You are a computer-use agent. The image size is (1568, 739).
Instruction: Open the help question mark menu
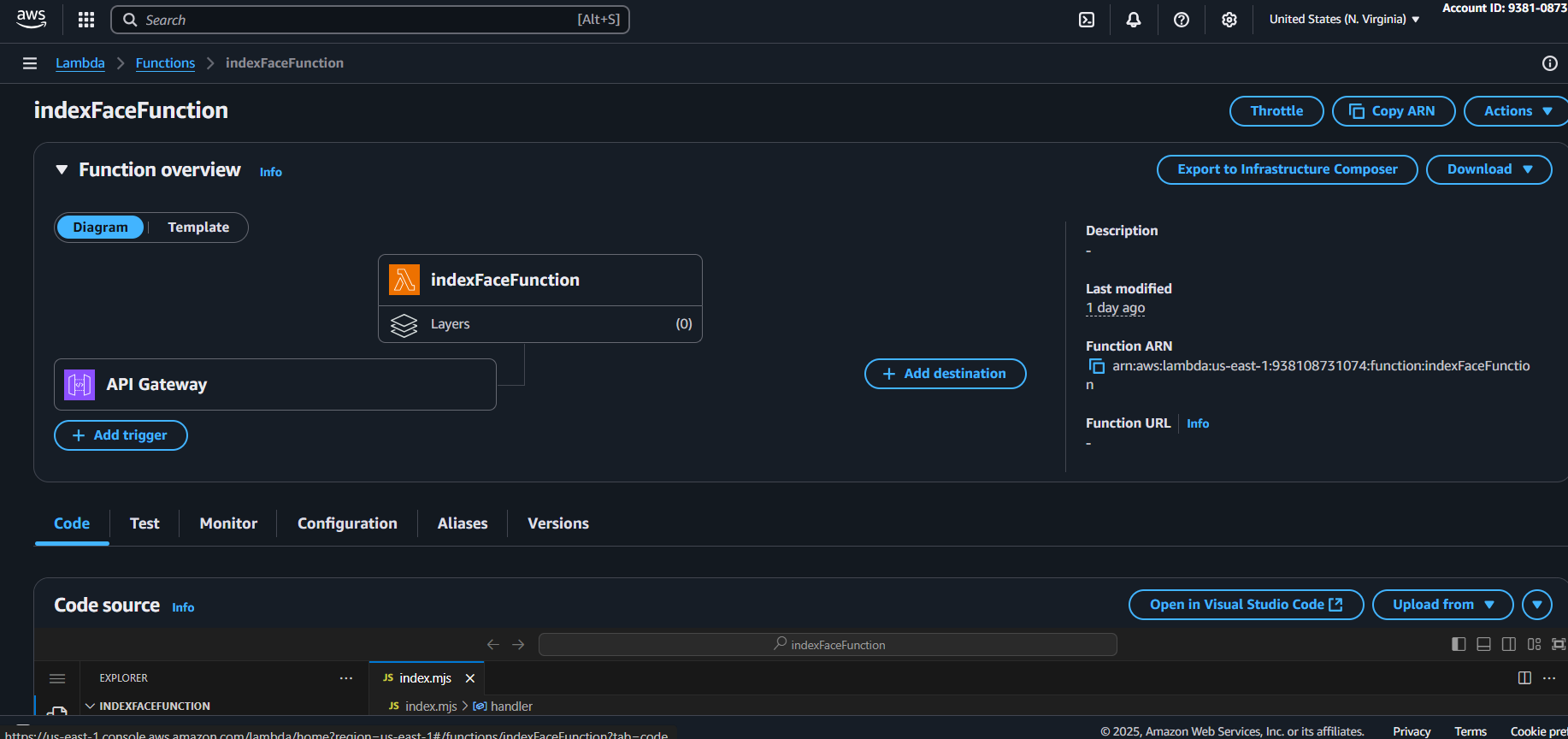click(1182, 20)
